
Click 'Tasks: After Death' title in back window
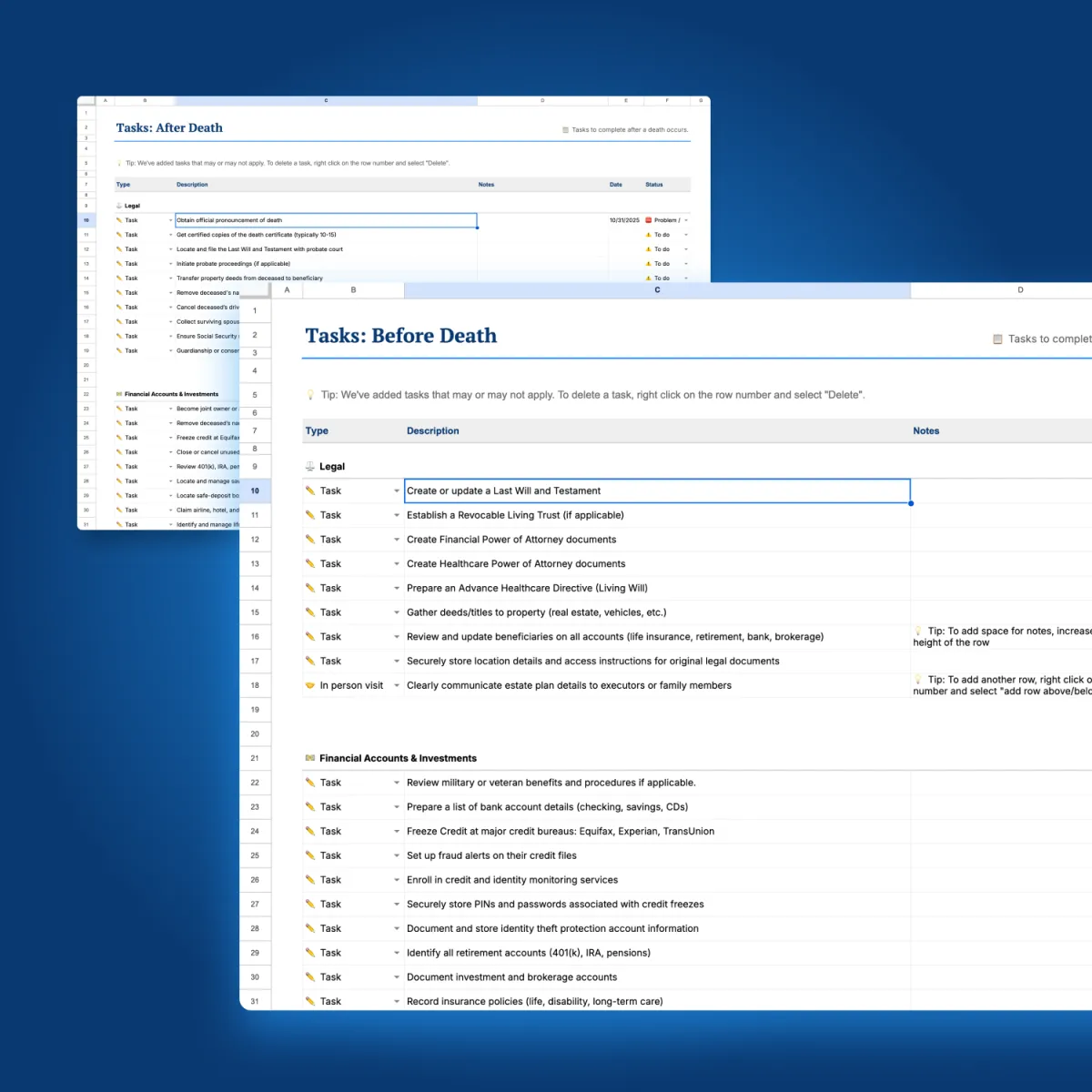point(169,128)
